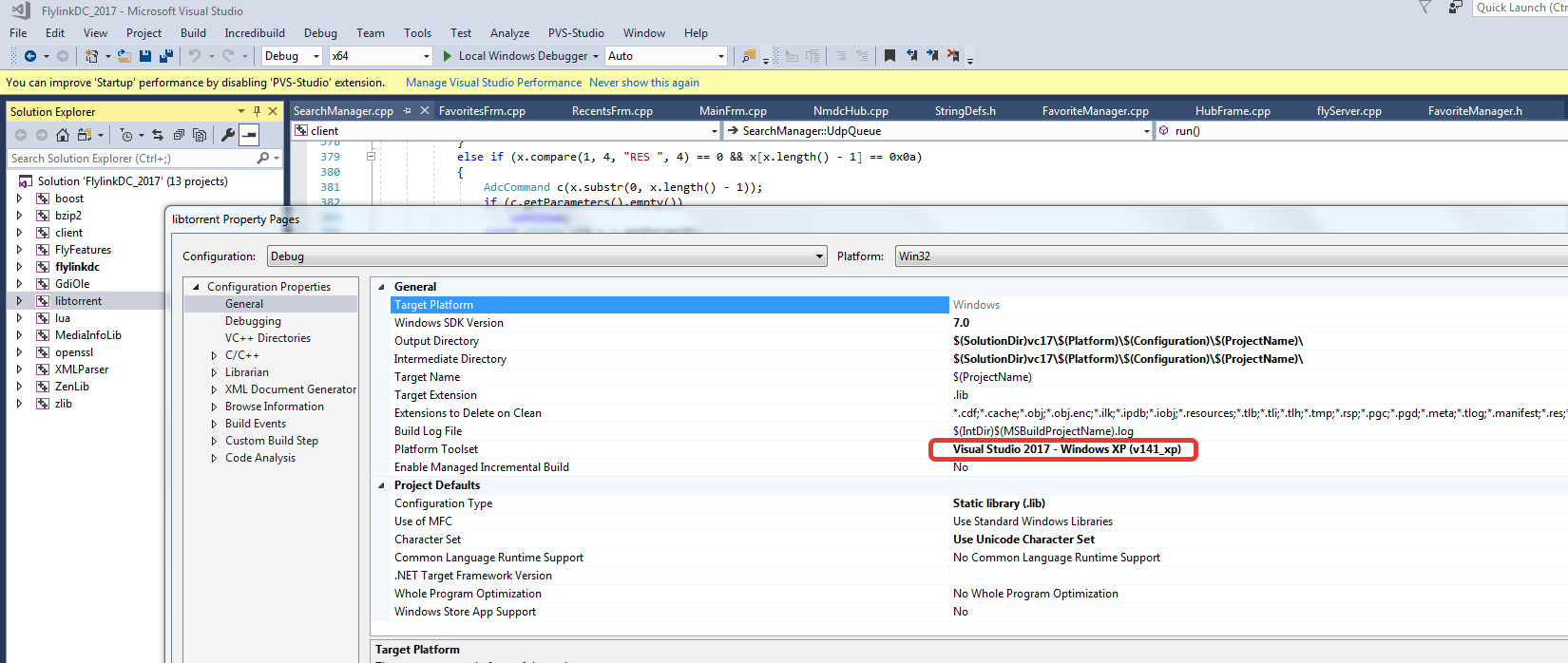1568x663 pixels.
Task: Open the File menu
Action: [x=18, y=33]
